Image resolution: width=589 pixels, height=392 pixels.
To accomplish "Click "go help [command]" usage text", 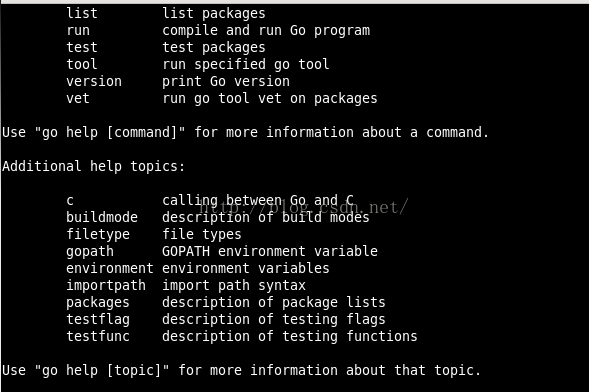I will (110, 133).
